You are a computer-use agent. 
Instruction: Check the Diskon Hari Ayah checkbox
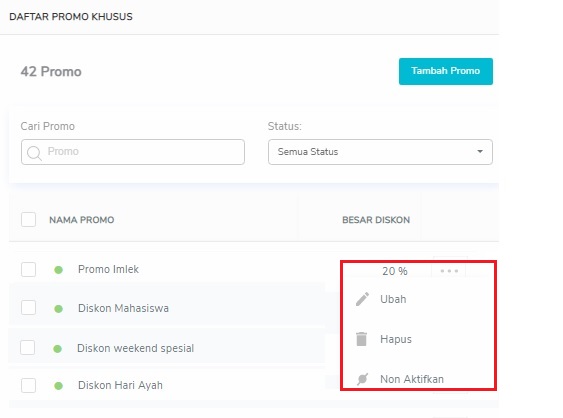(x=28, y=385)
